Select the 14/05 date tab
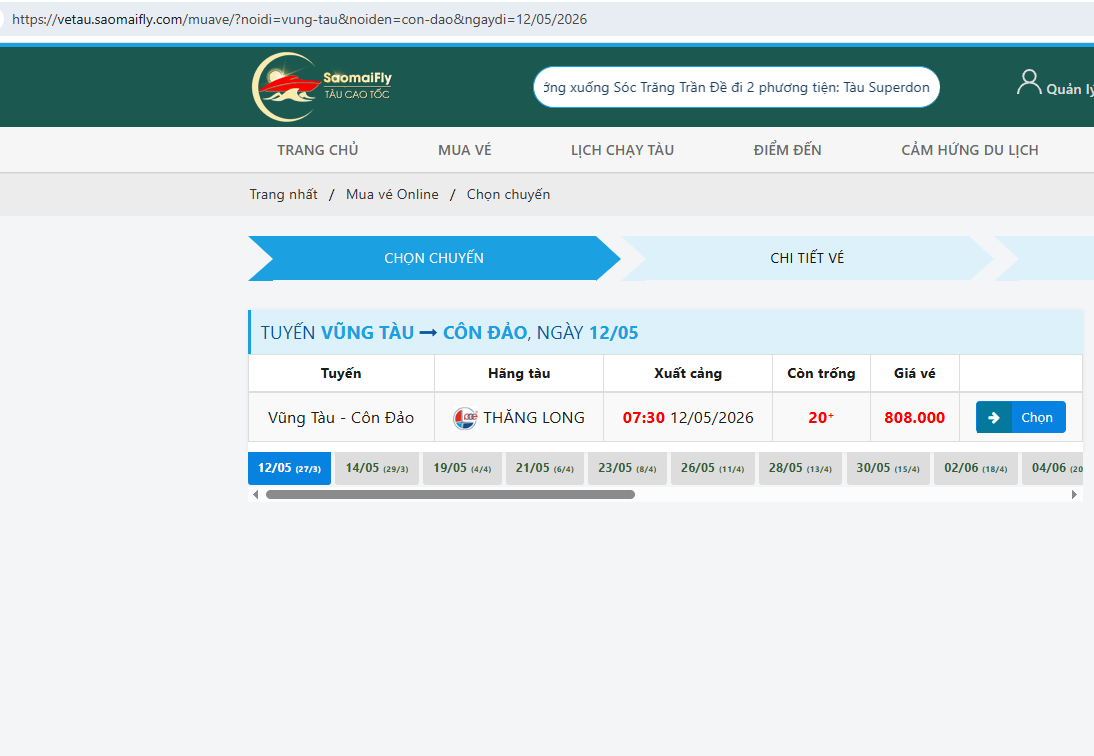This screenshot has height=756, width=1094. [x=377, y=468]
